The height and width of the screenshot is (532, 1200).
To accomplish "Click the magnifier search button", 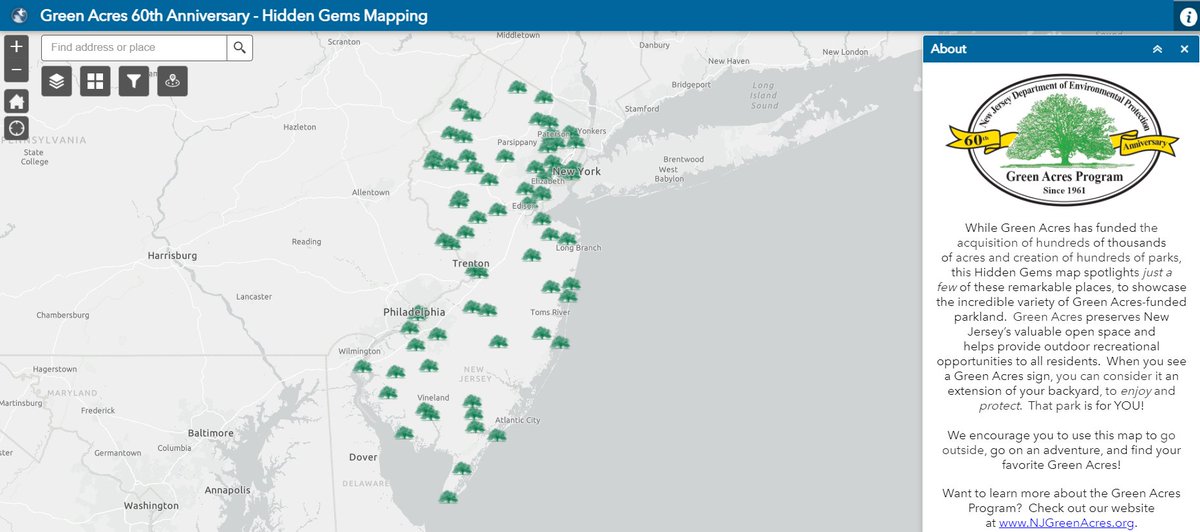I will point(240,47).
